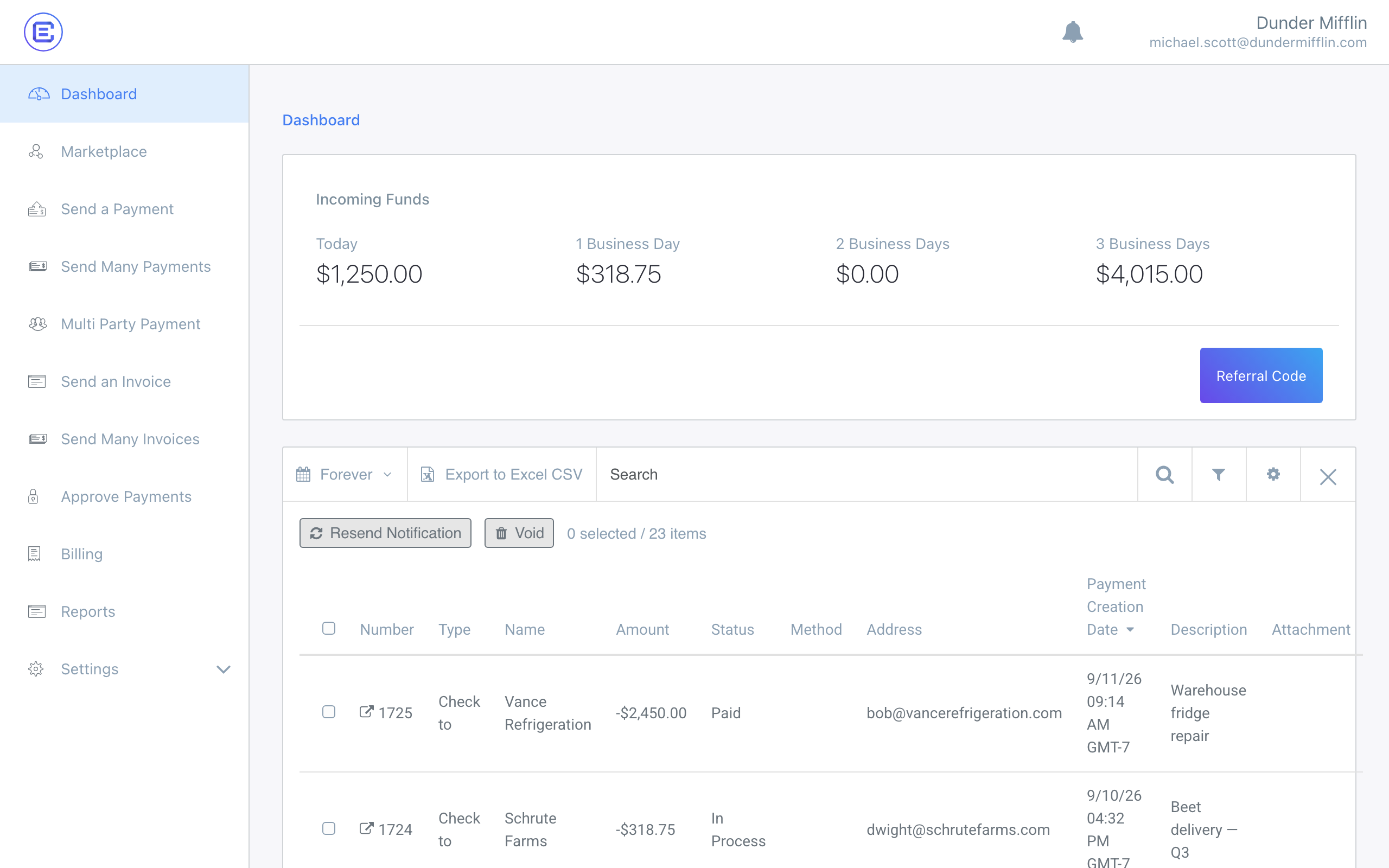Screen dimensions: 1389x868
Task: Sort by the Type column header
Action: pos(455,630)
